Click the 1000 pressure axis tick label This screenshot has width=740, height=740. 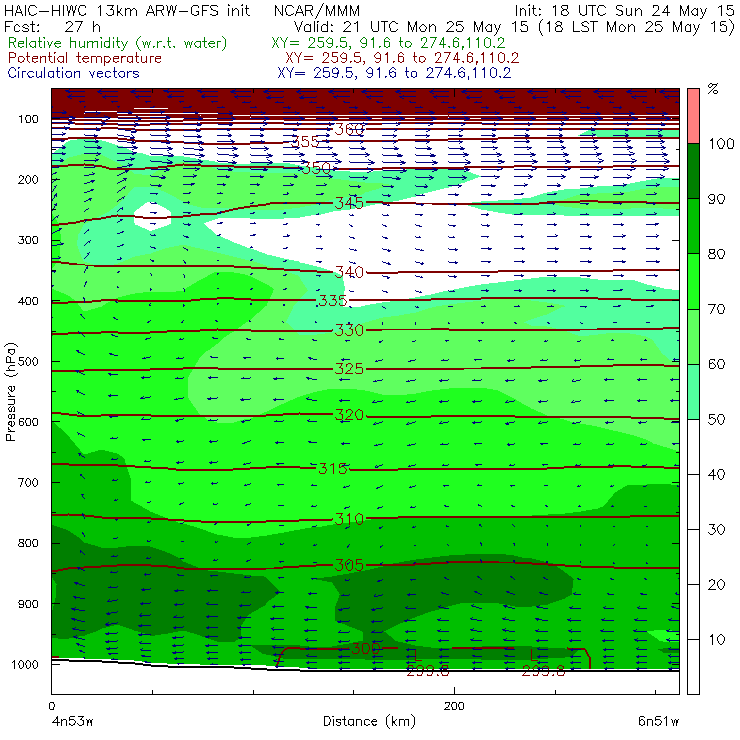click(x=25, y=664)
